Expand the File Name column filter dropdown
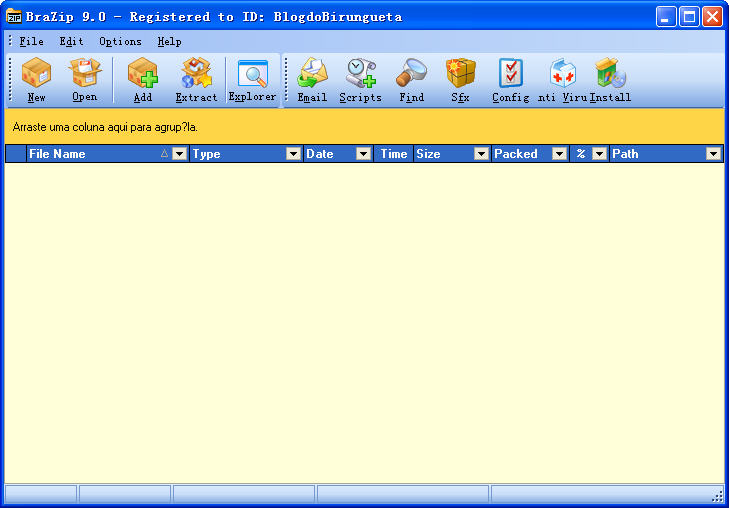The width and height of the screenshot is (729, 508). coord(179,154)
